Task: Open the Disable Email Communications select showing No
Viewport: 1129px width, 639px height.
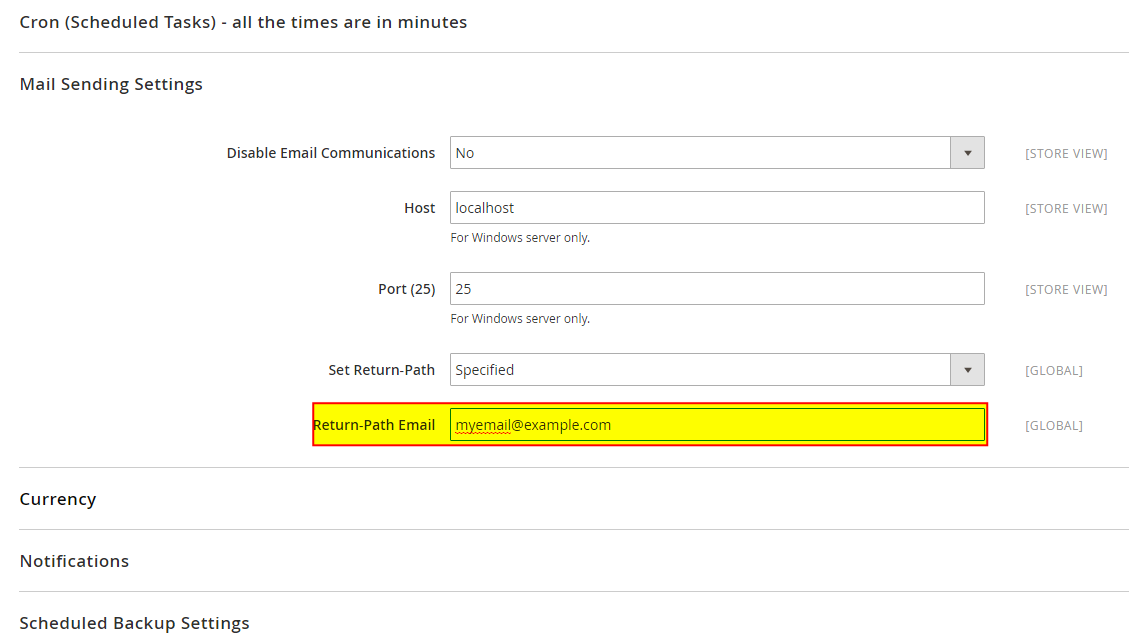Action: point(700,153)
